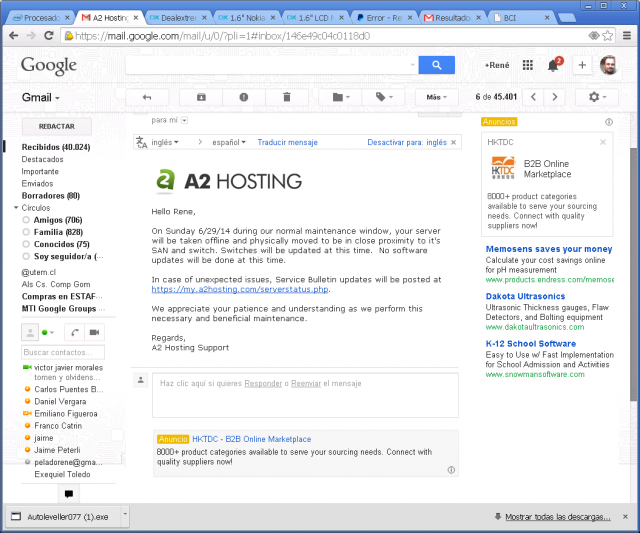Switch to the 1.6" Nokia tab

point(247,18)
